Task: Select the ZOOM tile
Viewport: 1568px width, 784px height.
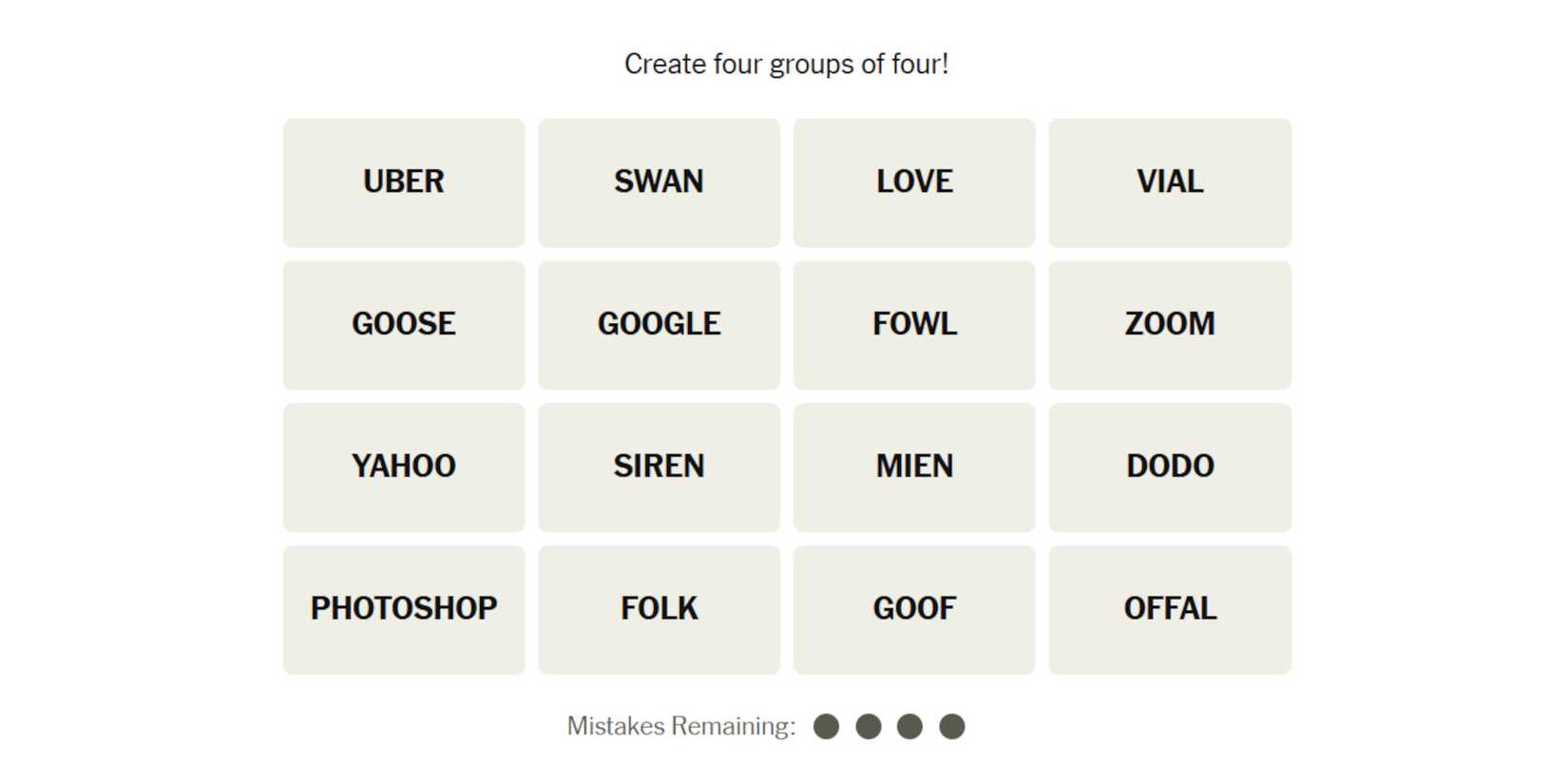Action: pyautogui.click(x=1170, y=325)
